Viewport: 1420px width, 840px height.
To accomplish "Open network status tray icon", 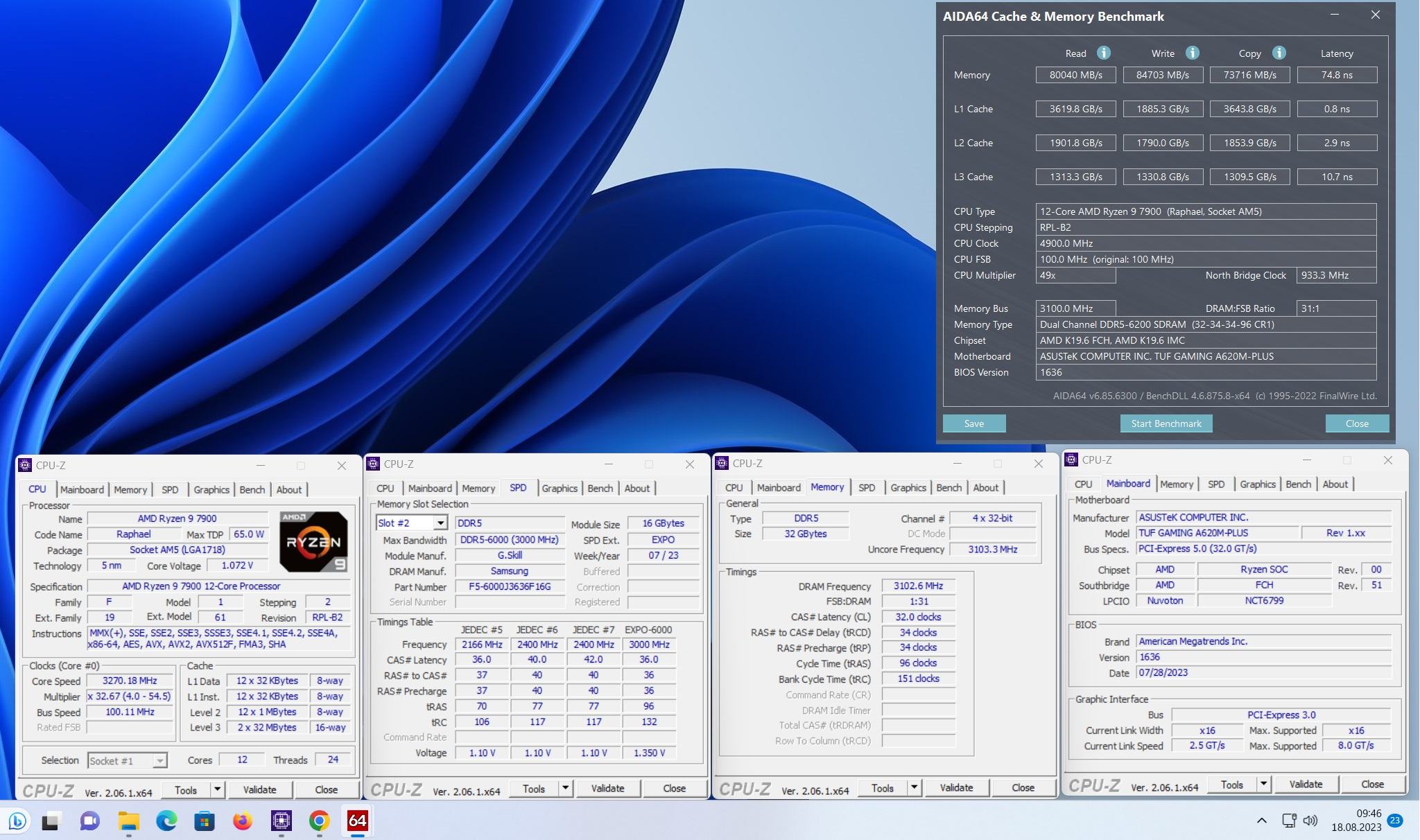I will 1289,821.
